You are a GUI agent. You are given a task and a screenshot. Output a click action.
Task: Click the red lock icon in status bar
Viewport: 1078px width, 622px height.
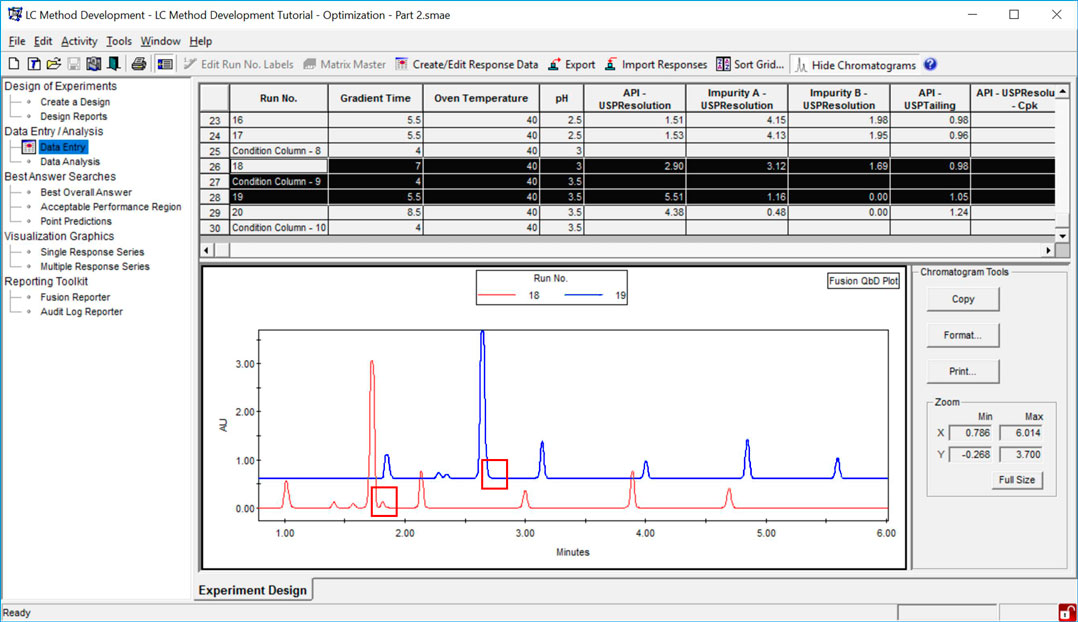pyautogui.click(x=1067, y=612)
